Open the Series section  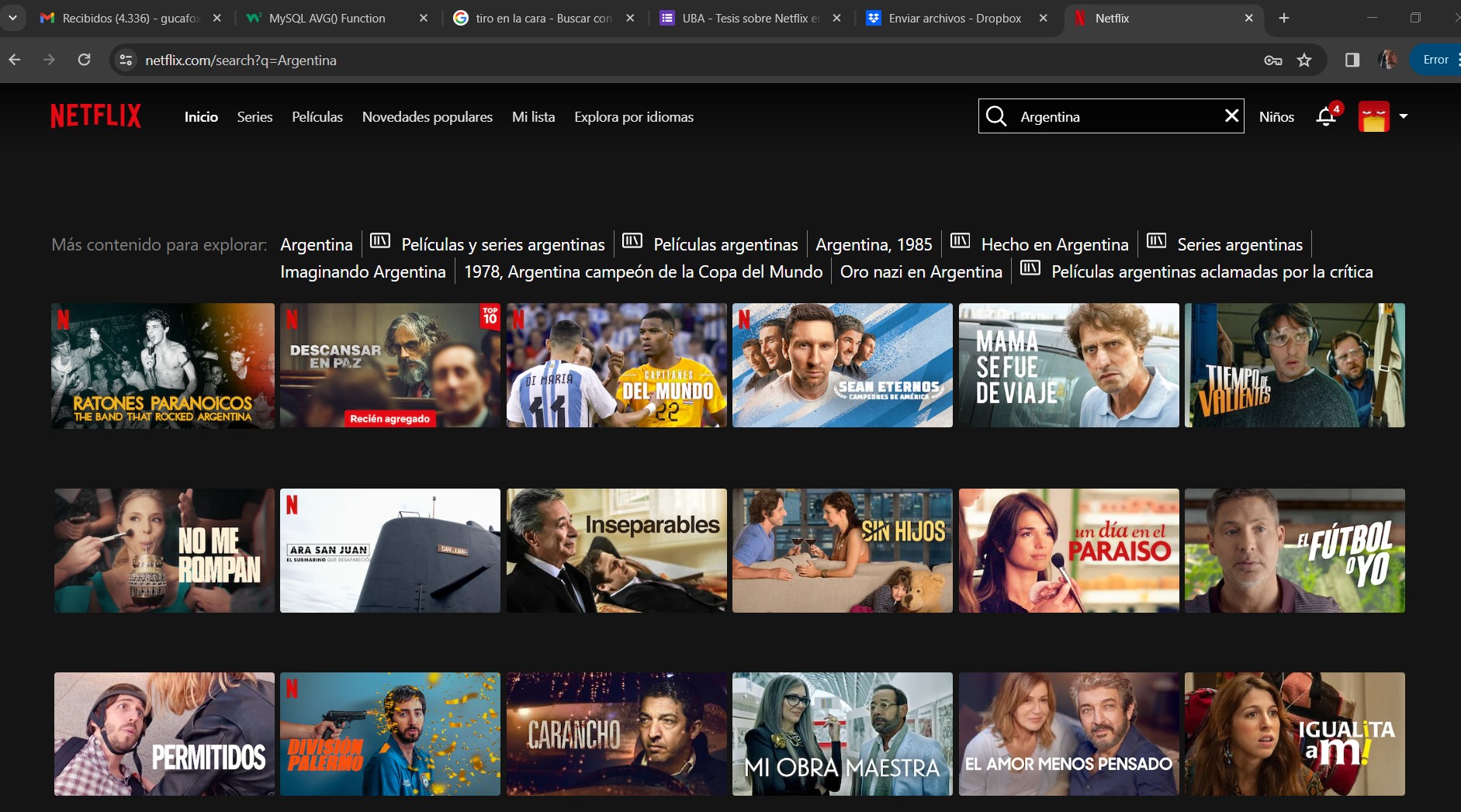pos(254,116)
